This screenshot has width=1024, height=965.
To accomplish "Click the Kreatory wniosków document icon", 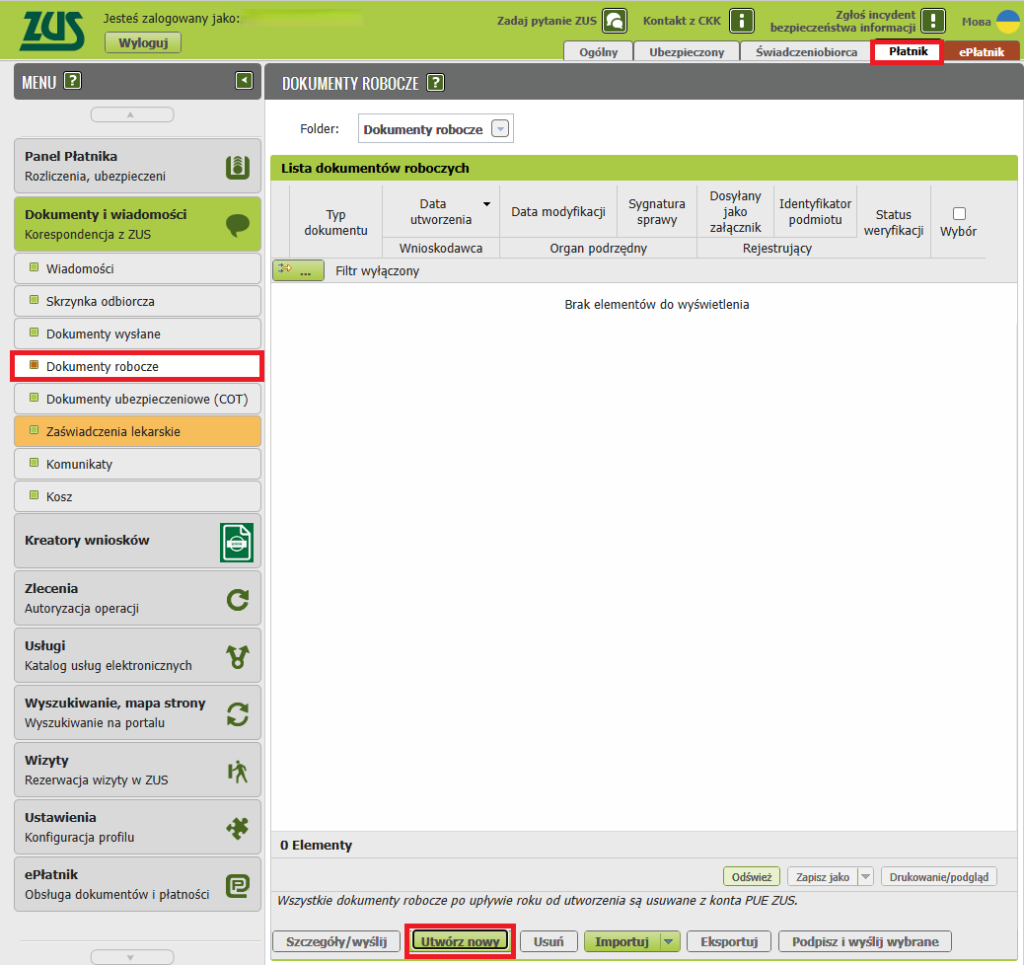I will click(x=236, y=542).
